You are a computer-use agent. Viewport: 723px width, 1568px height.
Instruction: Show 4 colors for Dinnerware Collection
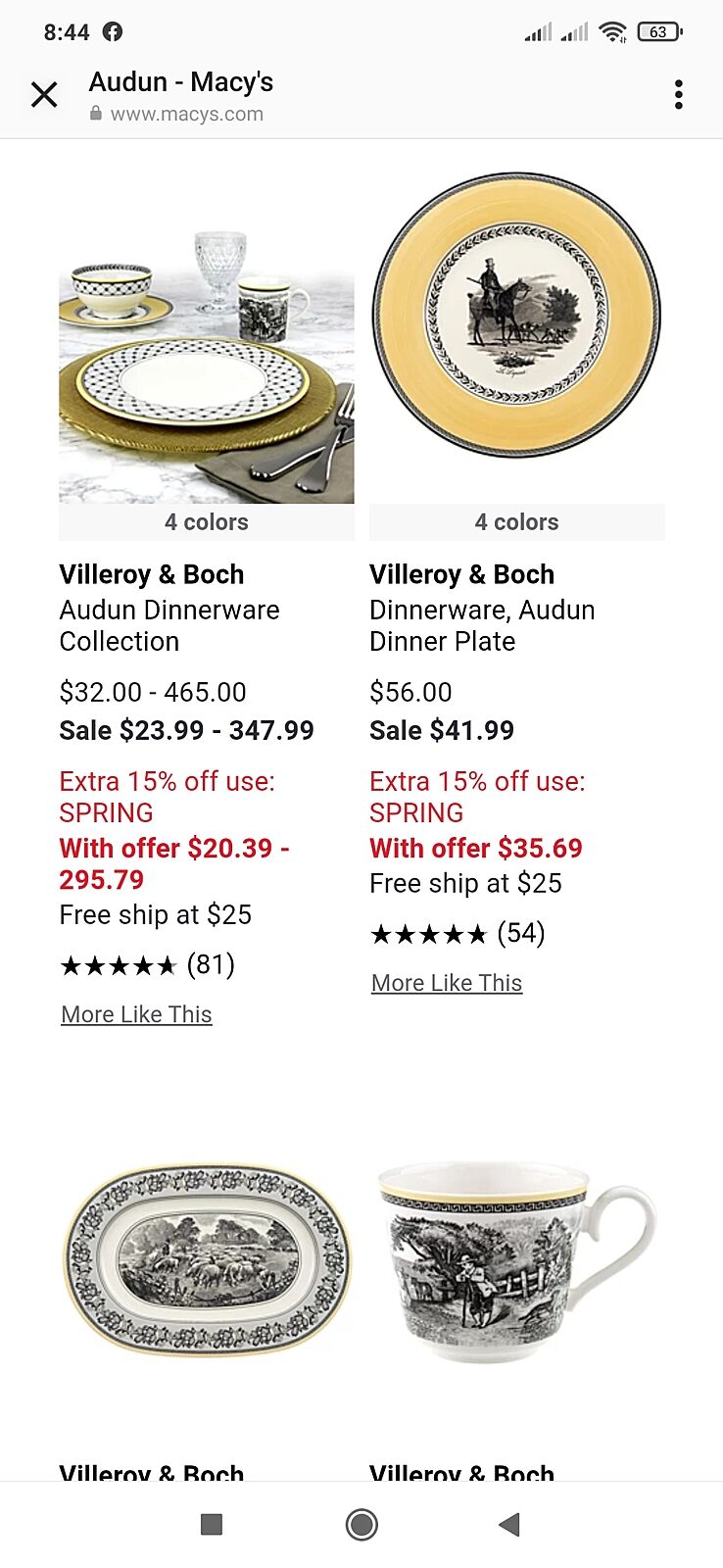206,522
